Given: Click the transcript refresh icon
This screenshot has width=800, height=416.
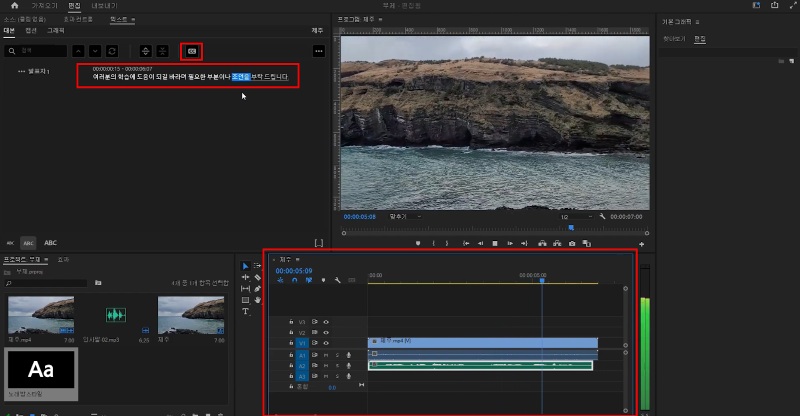Looking at the screenshot, I should [112, 50].
